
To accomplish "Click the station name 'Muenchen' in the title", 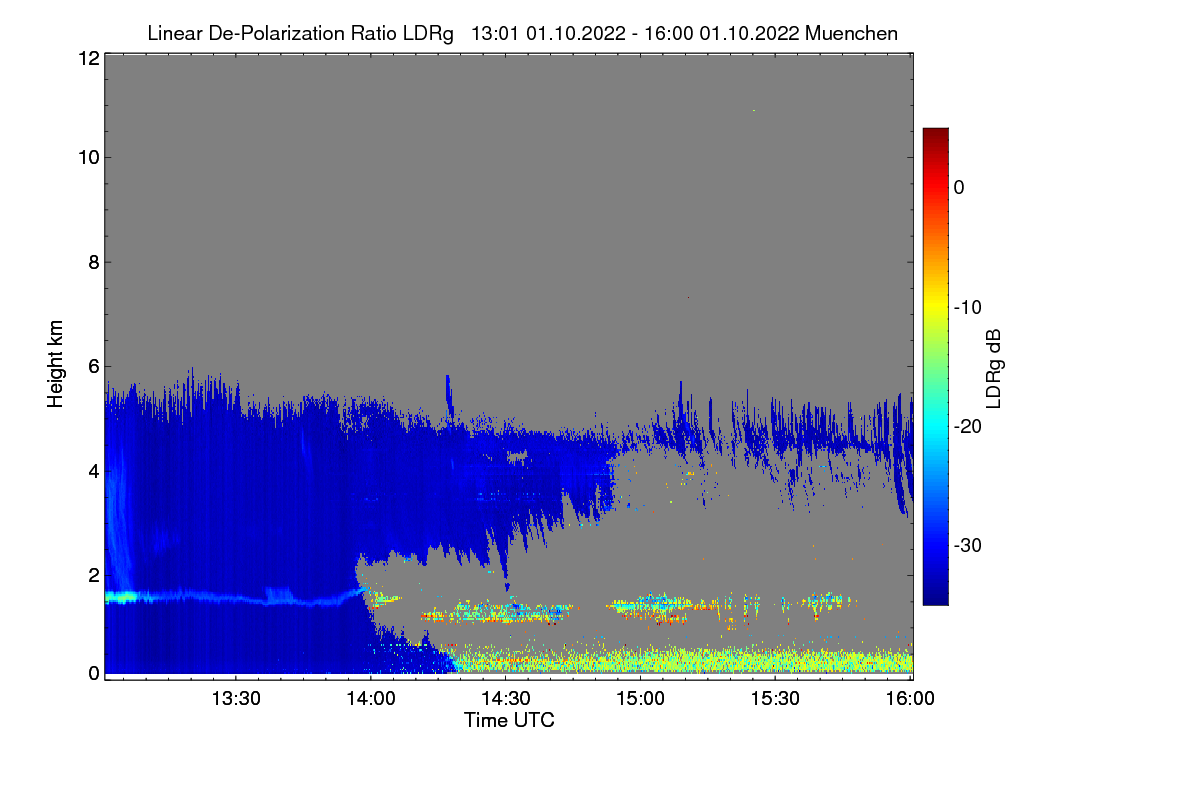I will [851, 33].
